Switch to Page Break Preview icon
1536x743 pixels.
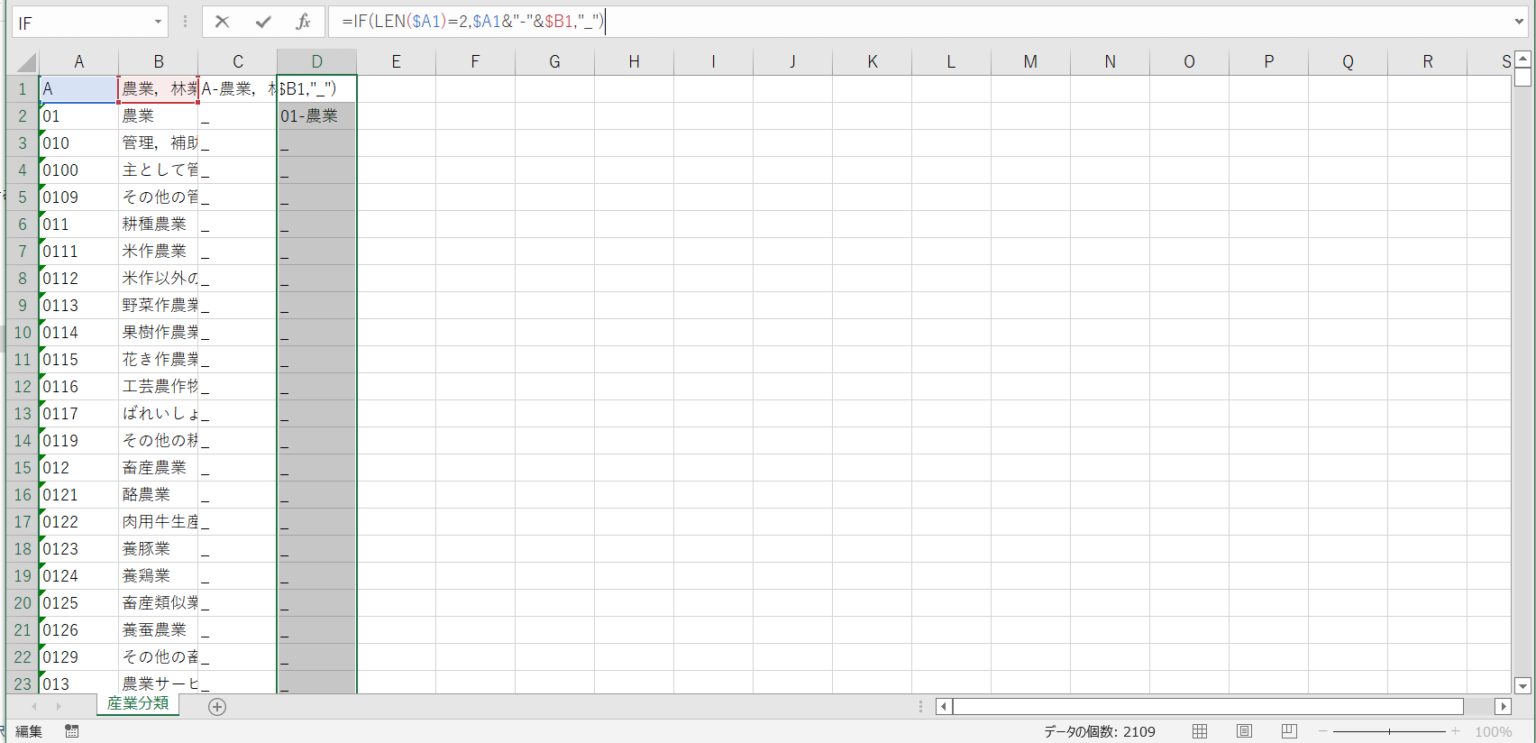pyautogui.click(x=1290, y=732)
